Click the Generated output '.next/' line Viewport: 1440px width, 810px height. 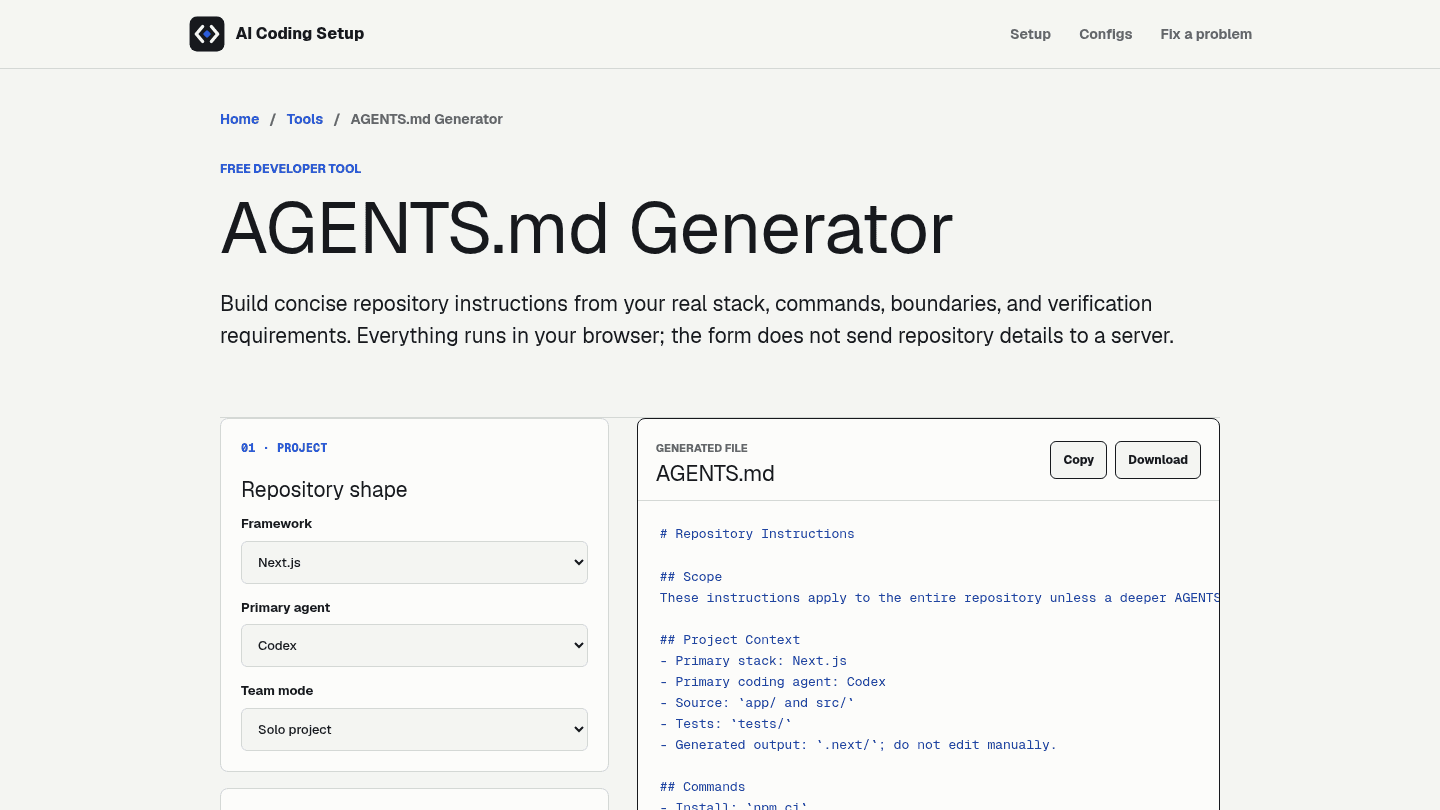coord(858,745)
